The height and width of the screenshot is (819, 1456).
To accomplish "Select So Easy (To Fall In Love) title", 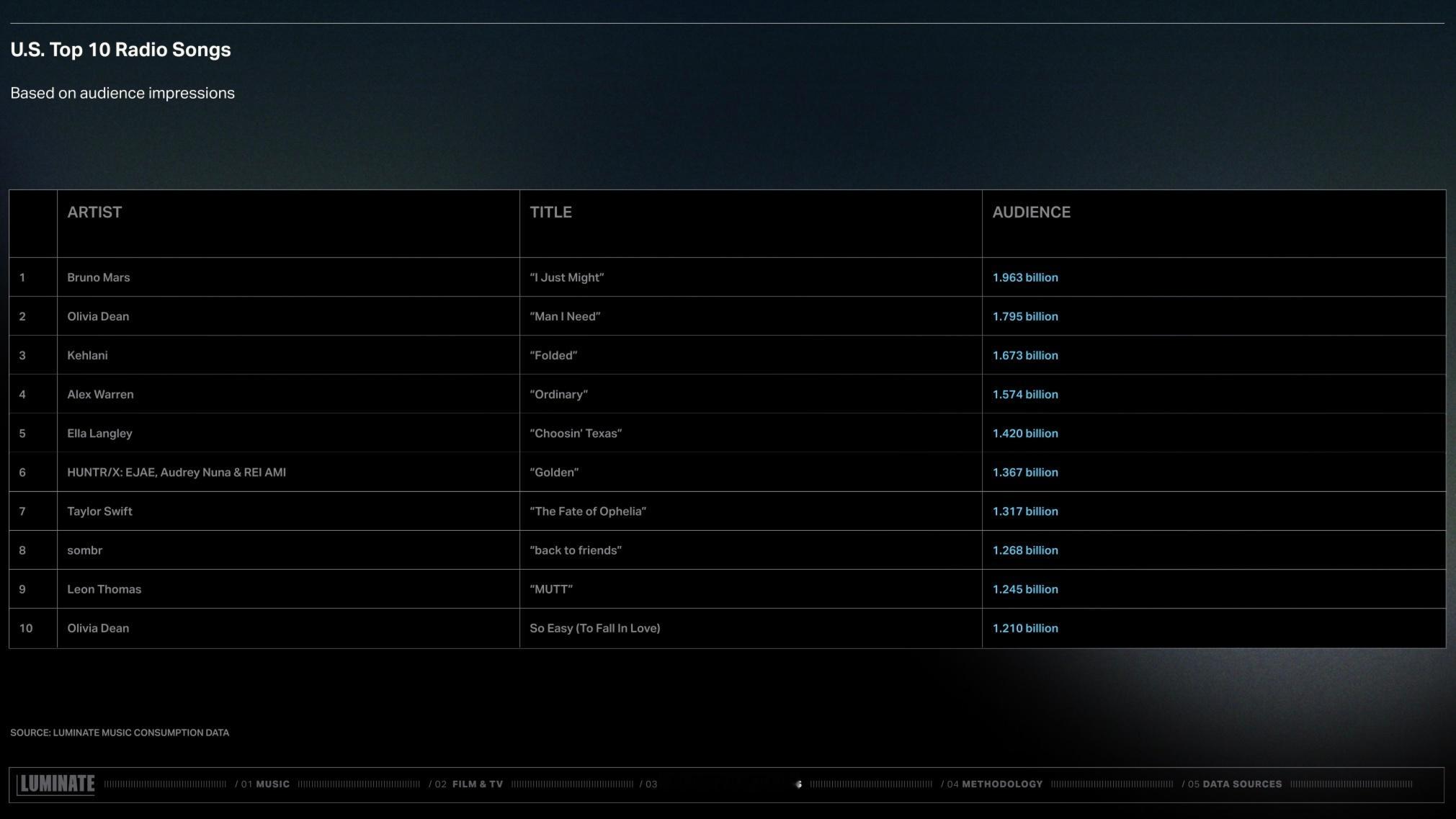I will [595, 628].
